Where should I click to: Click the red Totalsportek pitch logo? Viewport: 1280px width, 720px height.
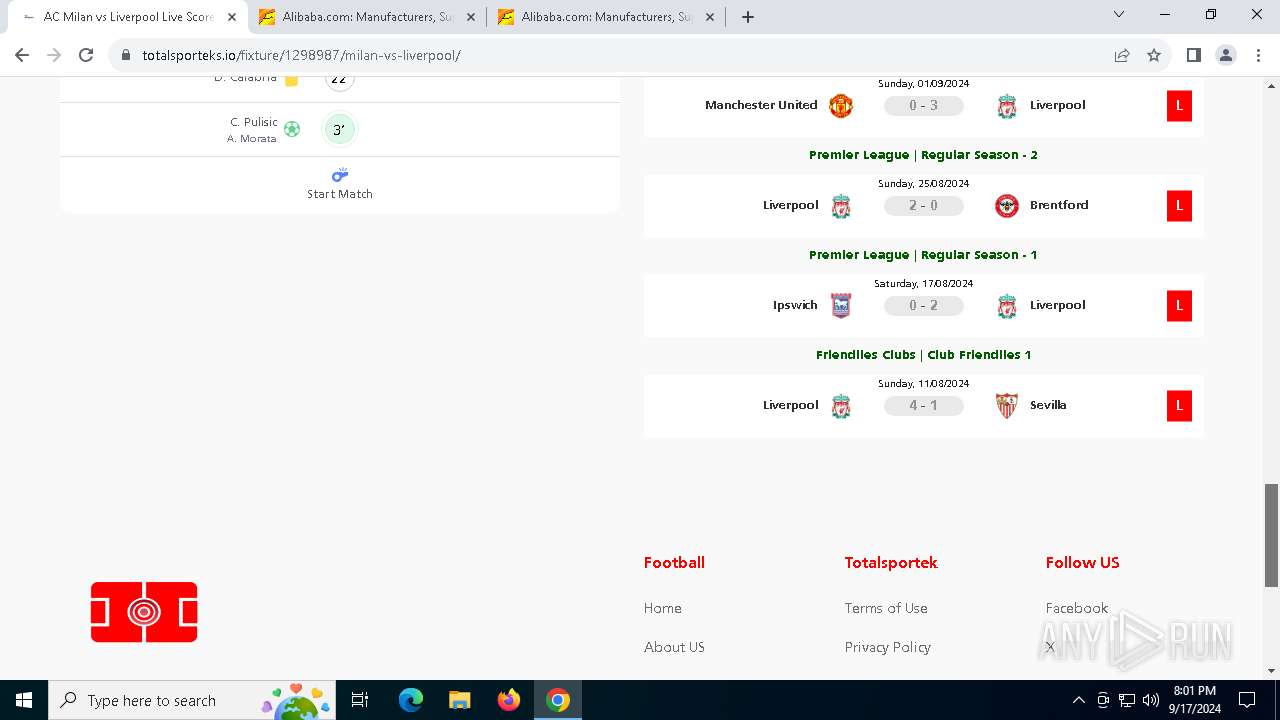click(x=144, y=612)
